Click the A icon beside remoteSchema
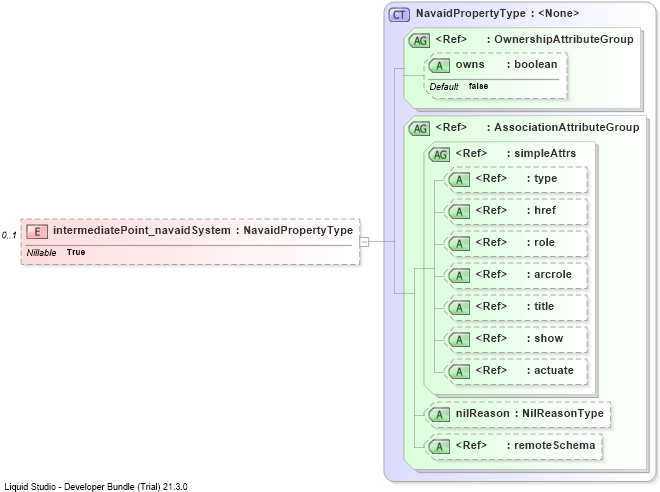Image resolution: width=660 pixels, height=492 pixels. [439, 447]
